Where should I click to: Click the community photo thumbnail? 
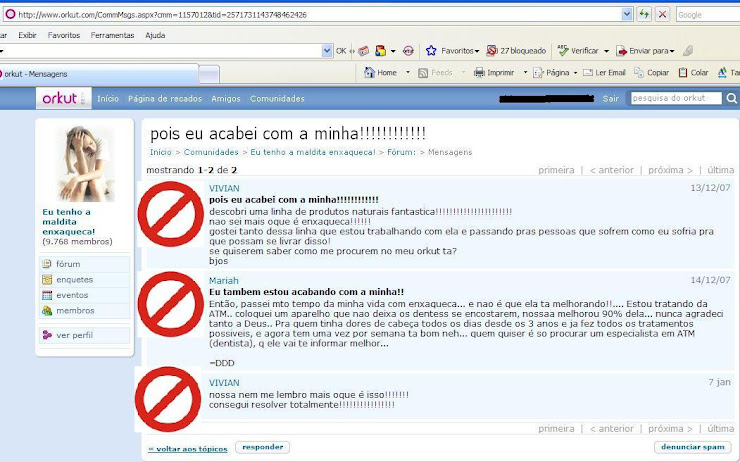coord(85,163)
